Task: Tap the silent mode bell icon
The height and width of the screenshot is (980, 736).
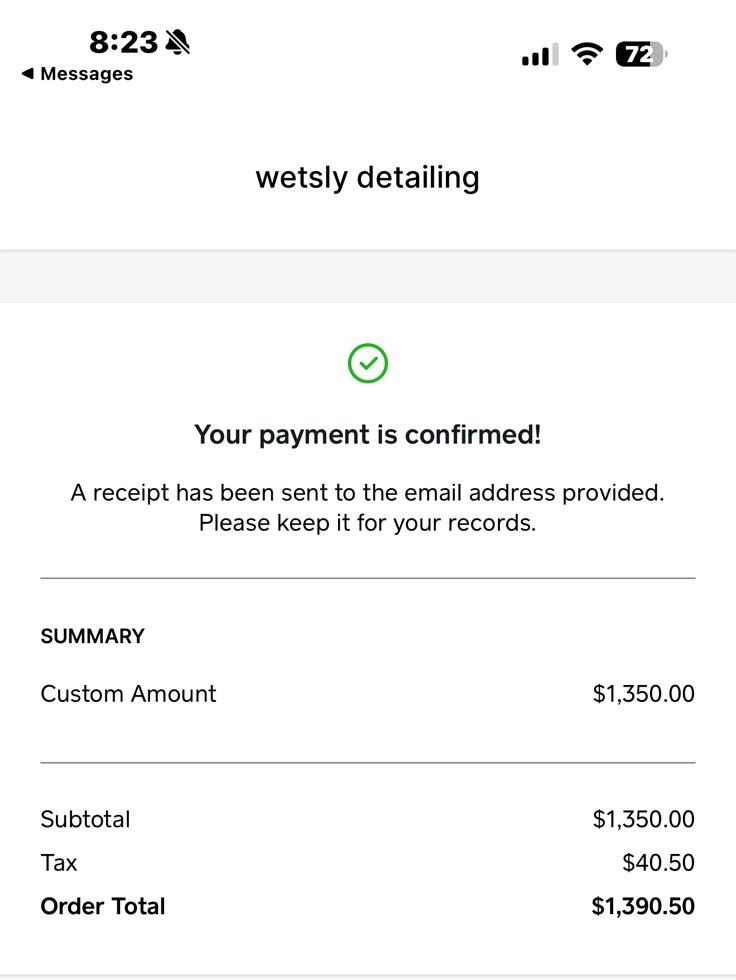Action: coord(178,42)
